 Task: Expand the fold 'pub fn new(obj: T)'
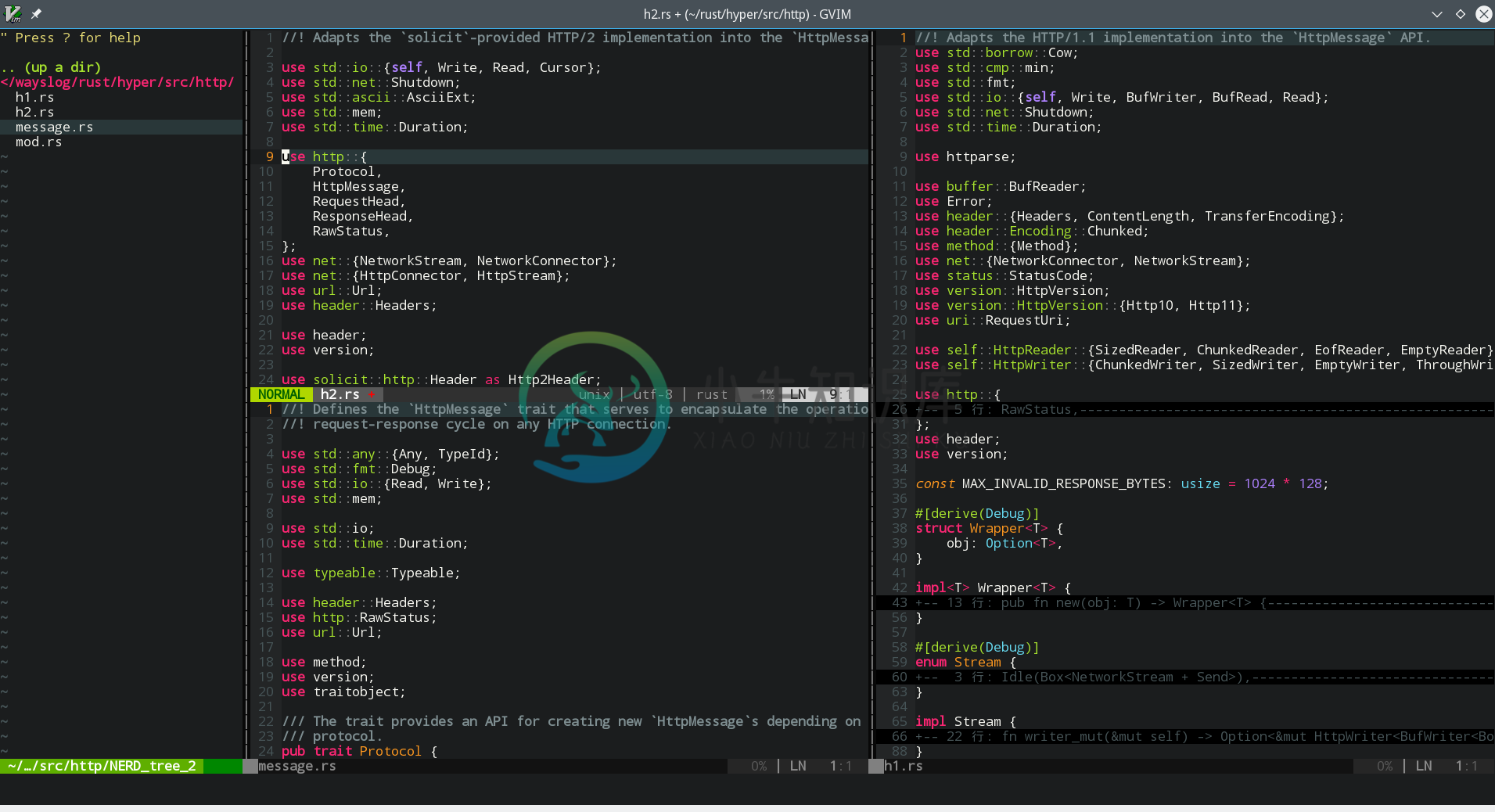pos(1205,602)
